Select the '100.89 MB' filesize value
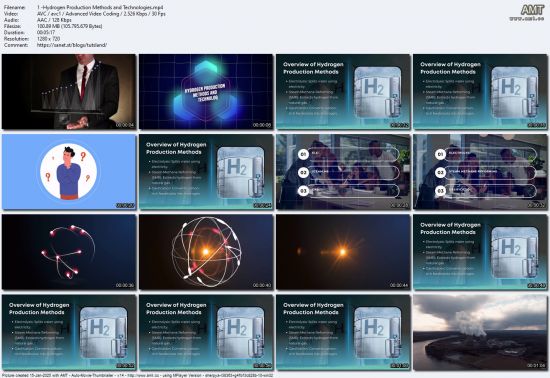Image resolution: width=550 pixels, height=378 pixels. tap(69, 26)
